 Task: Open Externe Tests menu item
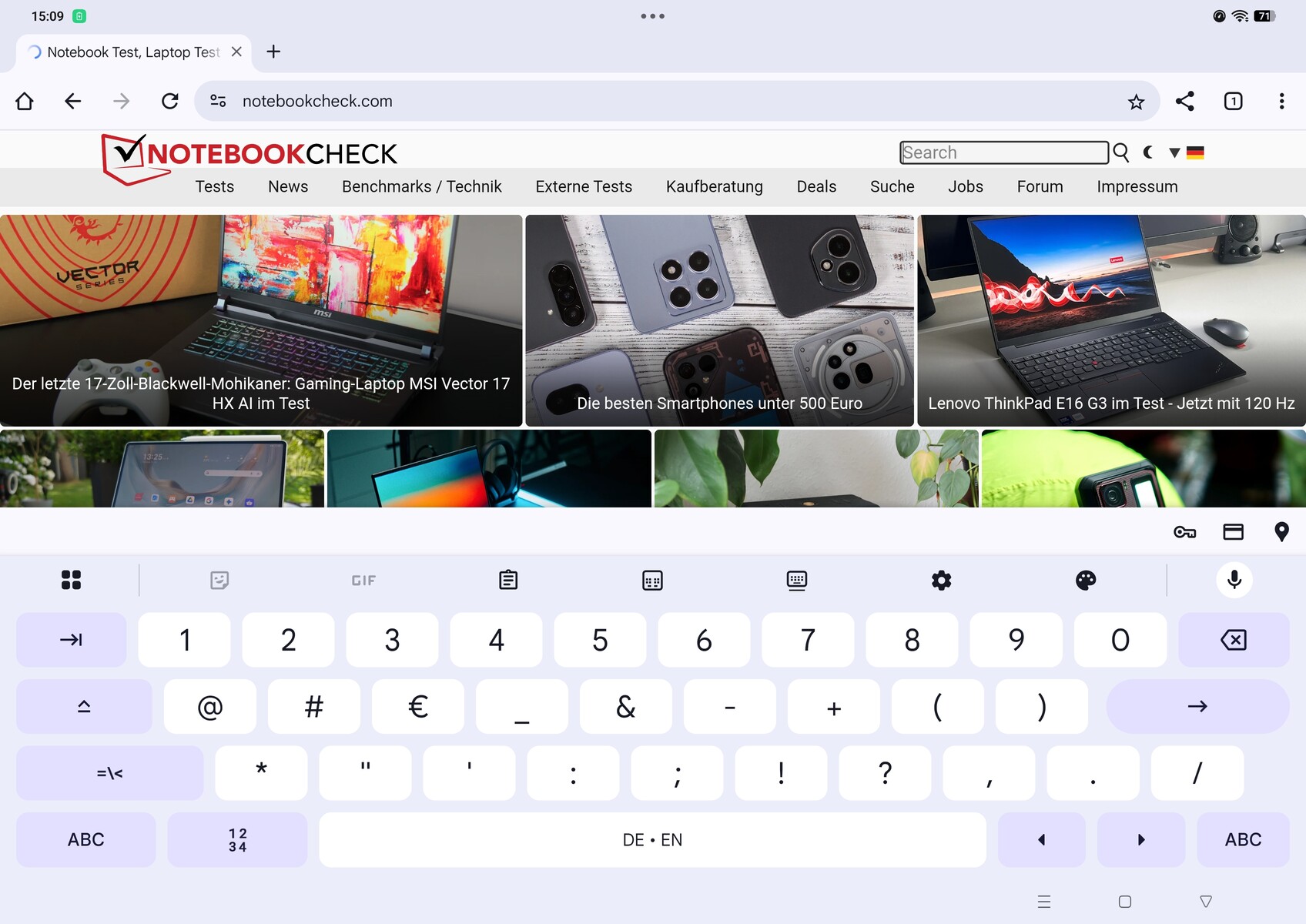(x=584, y=186)
